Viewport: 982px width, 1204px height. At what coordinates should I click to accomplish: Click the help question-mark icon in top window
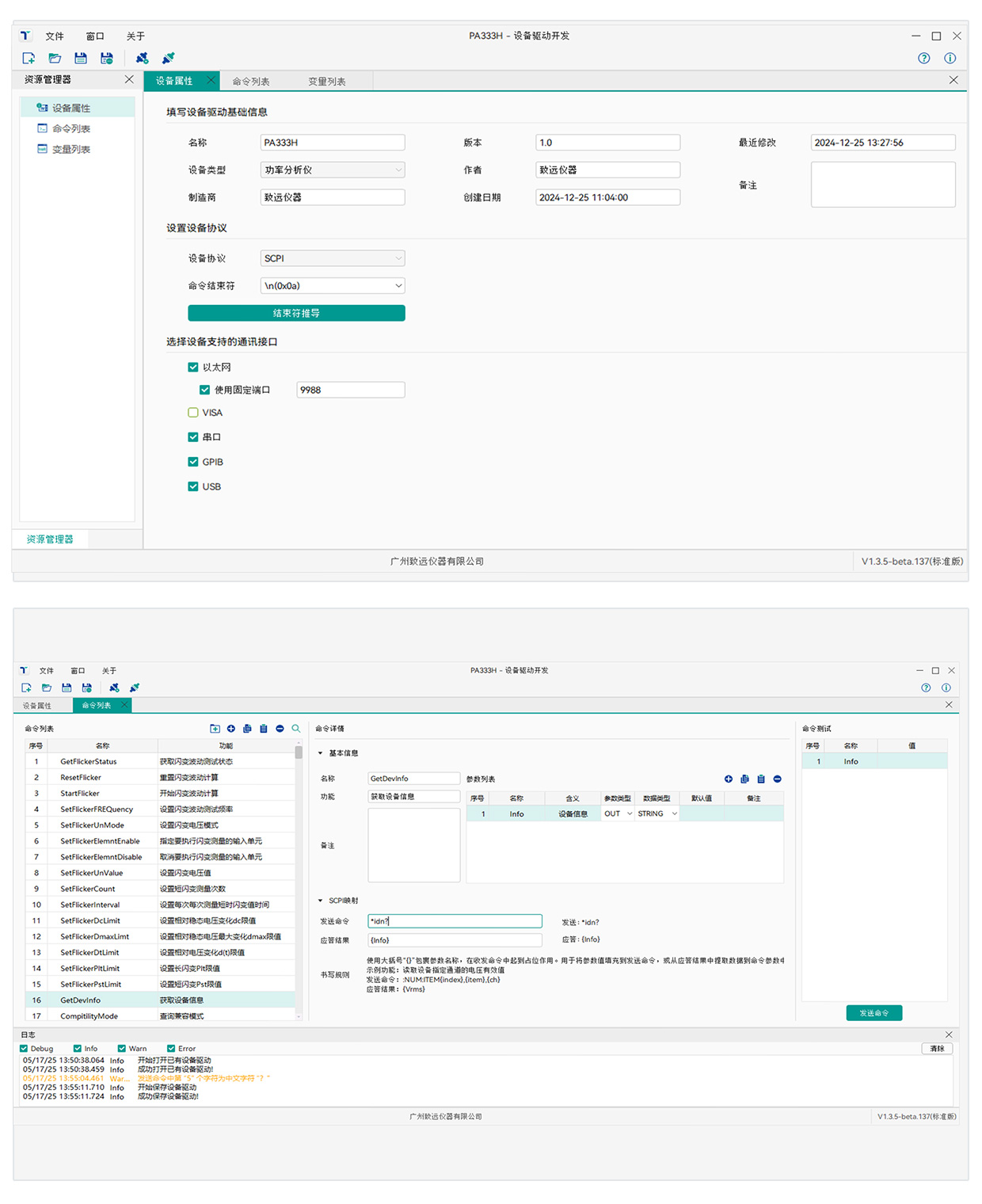point(923,59)
